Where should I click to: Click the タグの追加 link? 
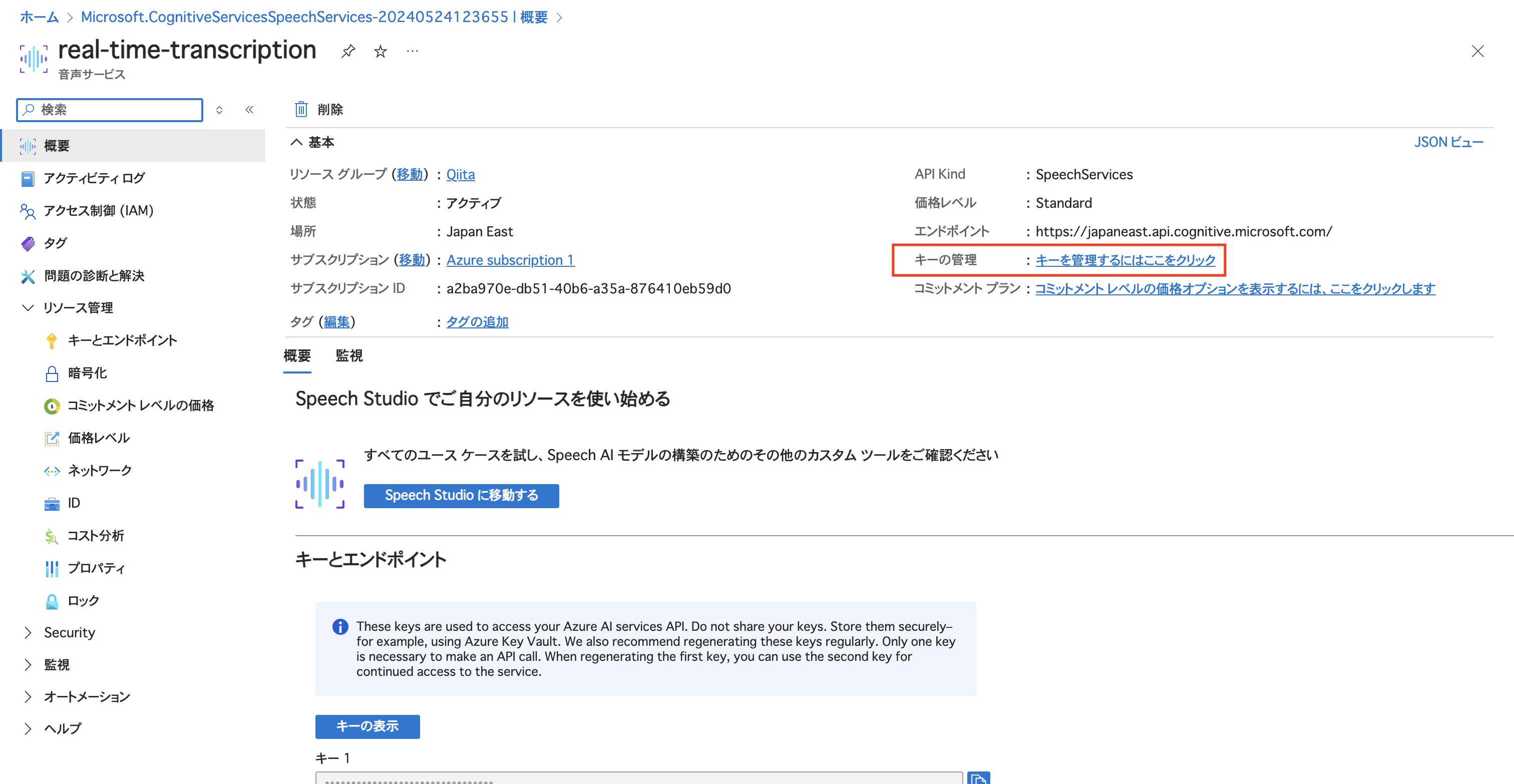pos(477,322)
